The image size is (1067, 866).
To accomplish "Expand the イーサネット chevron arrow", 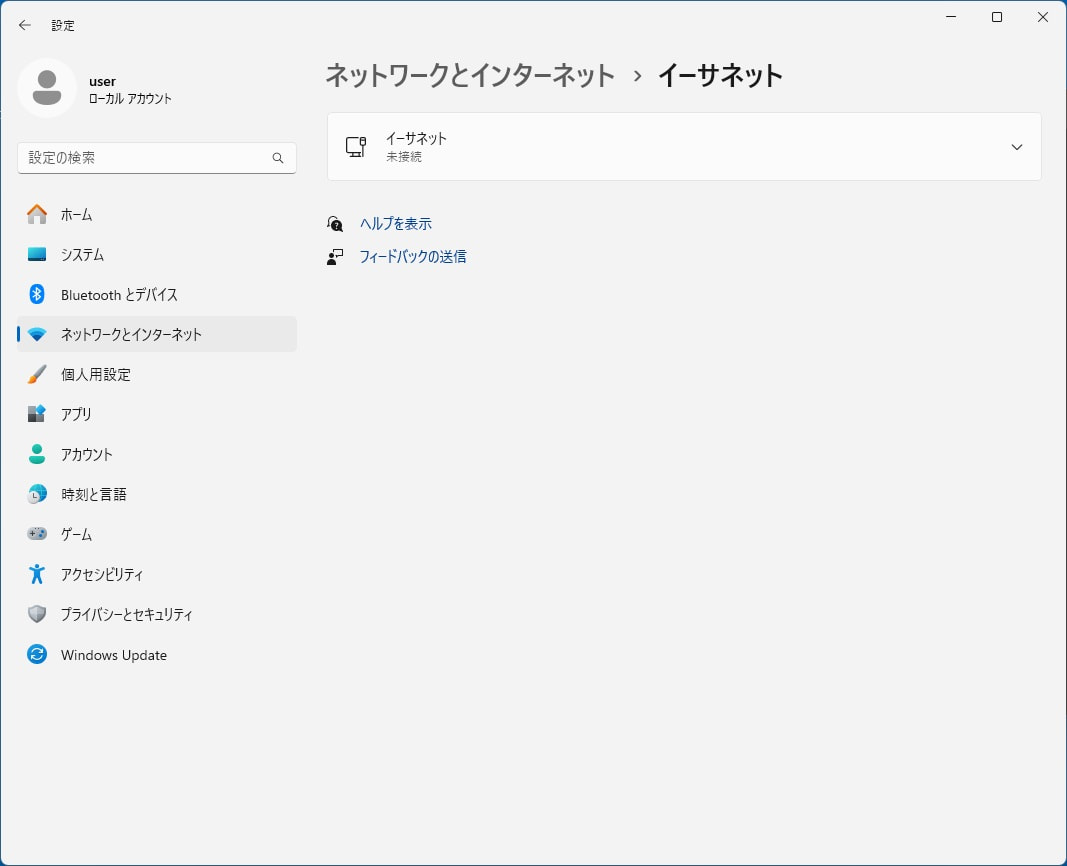I will (1016, 147).
